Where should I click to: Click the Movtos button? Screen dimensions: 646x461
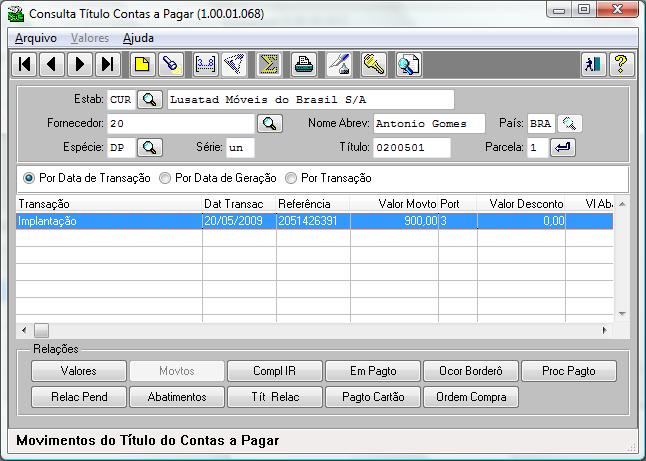pos(177,371)
